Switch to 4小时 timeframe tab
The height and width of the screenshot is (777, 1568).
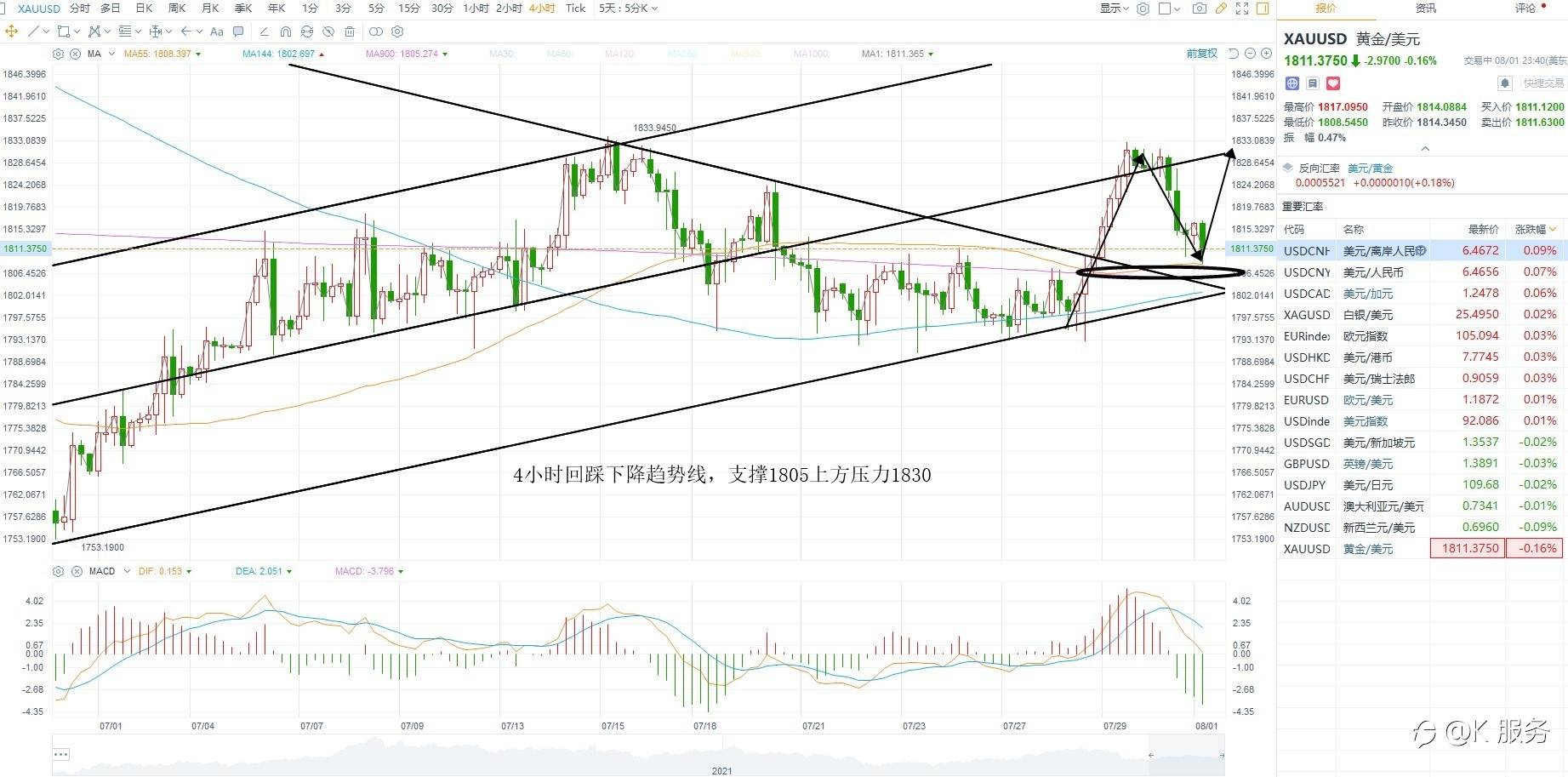pyautogui.click(x=542, y=9)
